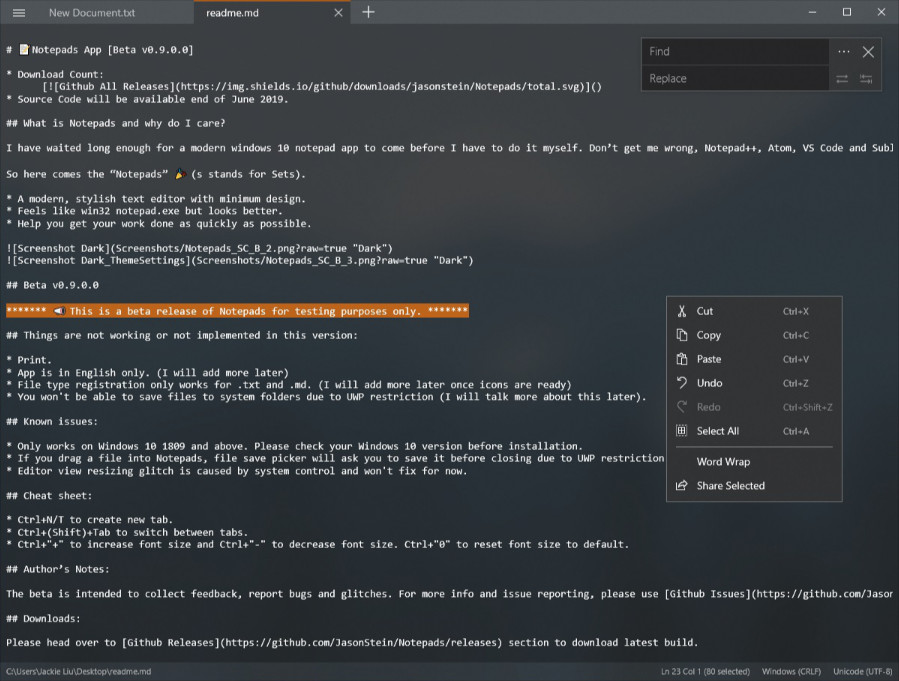
Task: Click the title line "Notepads App [Beta v0.9.0.0]"
Action: pos(100,50)
